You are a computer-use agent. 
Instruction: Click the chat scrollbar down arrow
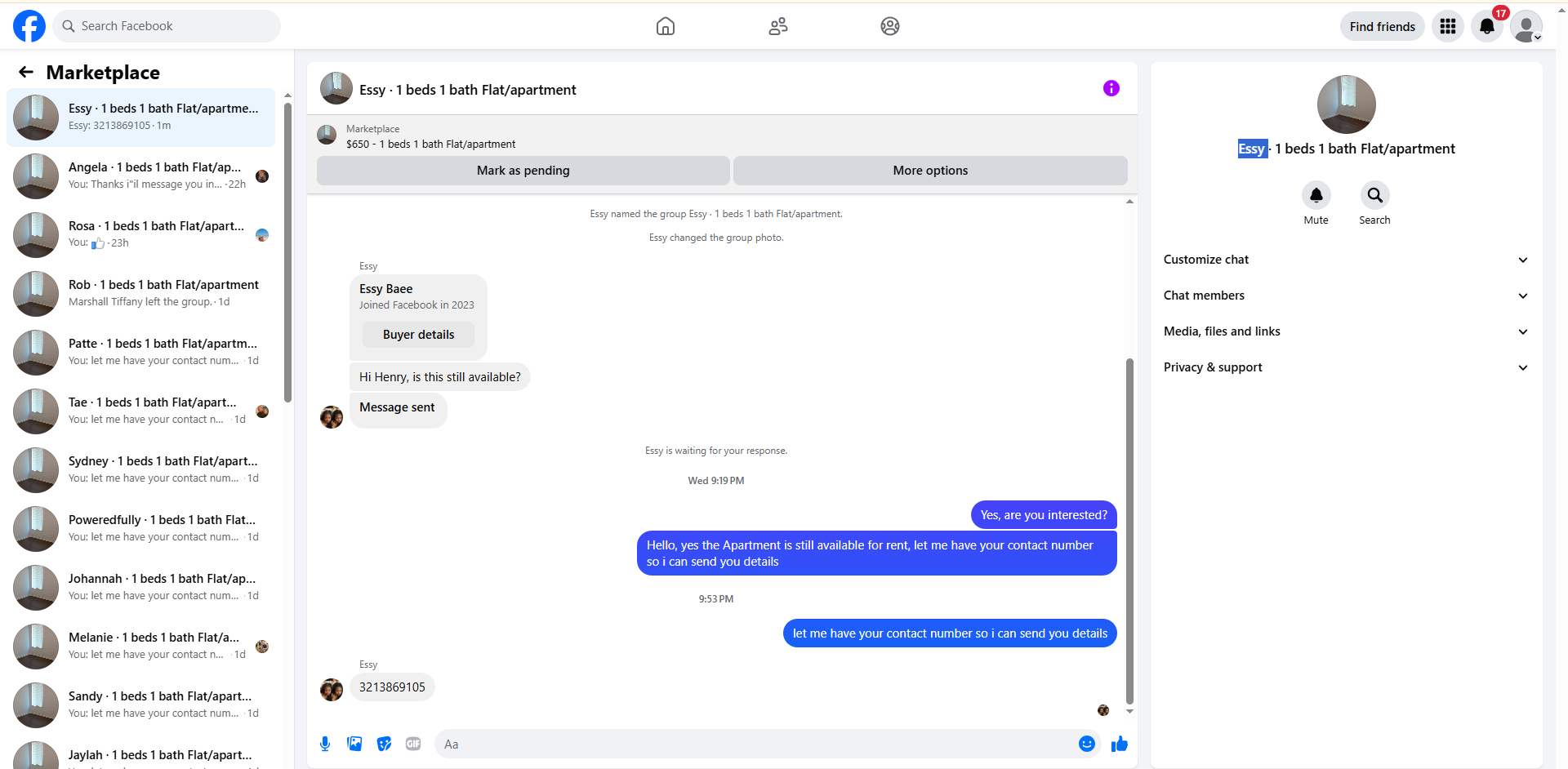tap(1130, 711)
